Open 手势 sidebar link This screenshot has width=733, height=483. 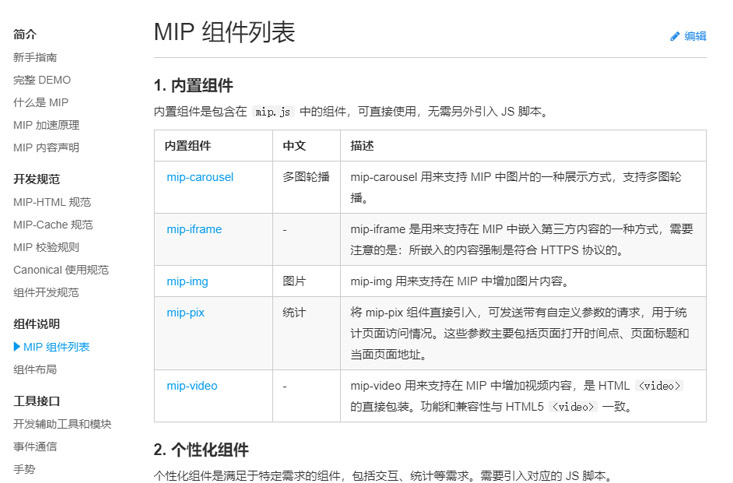click(x=24, y=469)
